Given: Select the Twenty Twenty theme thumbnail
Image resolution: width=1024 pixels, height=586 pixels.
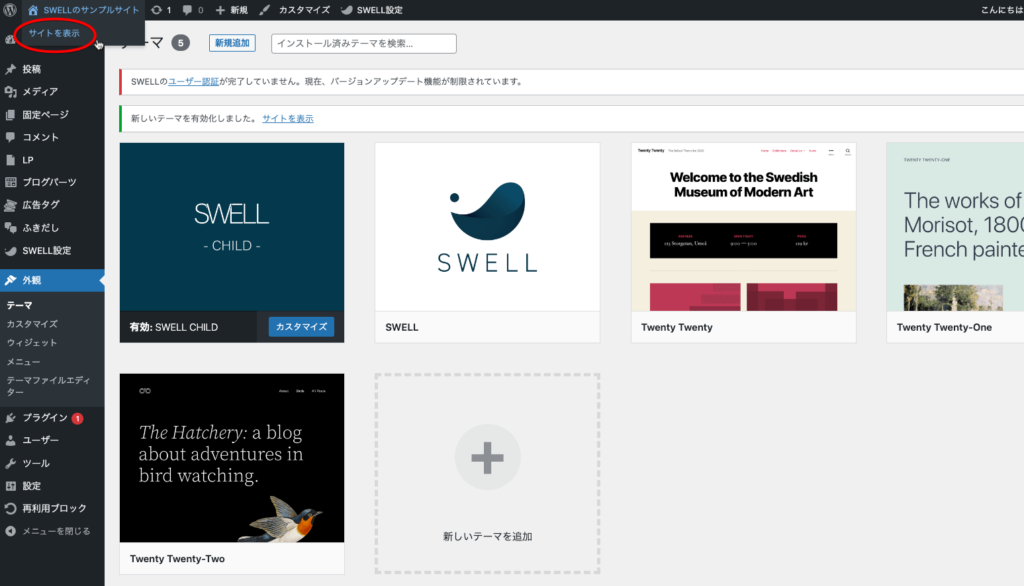Looking at the screenshot, I should pyautogui.click(x=743, y=227).
